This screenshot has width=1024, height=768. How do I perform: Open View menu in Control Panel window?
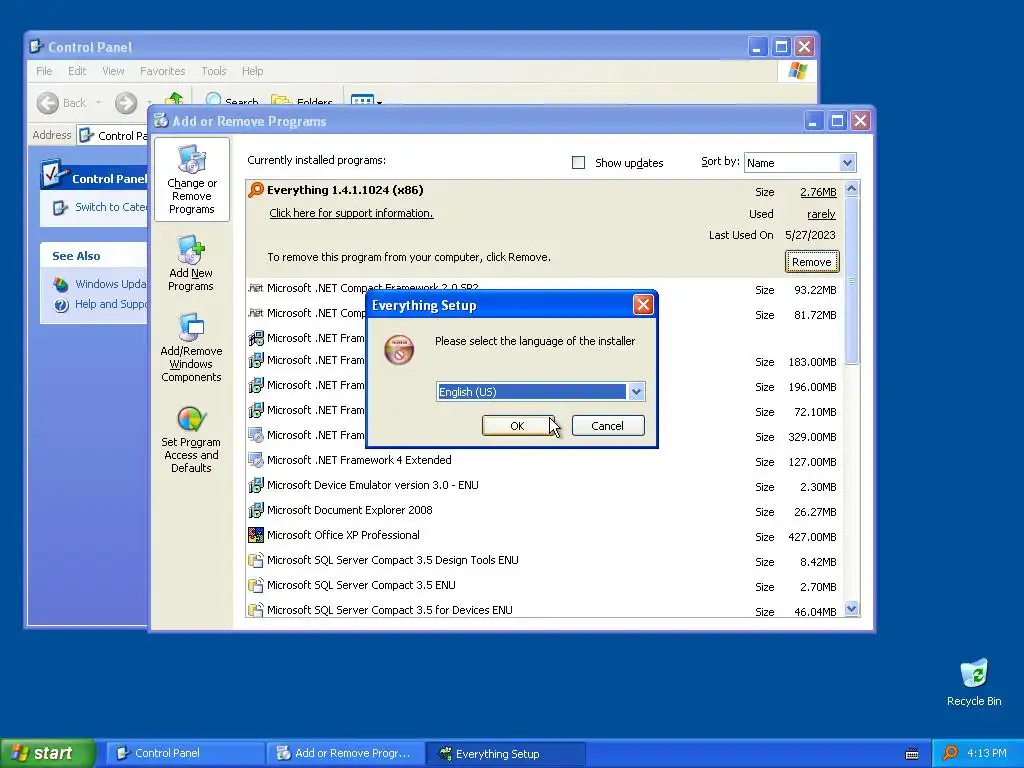[113, 71]
